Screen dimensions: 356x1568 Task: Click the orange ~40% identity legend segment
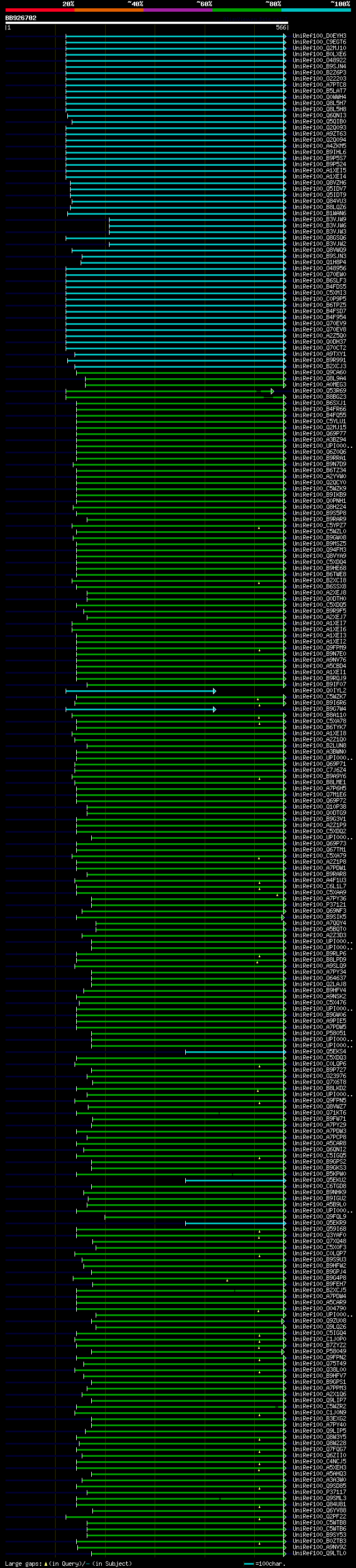click(109, 10)
